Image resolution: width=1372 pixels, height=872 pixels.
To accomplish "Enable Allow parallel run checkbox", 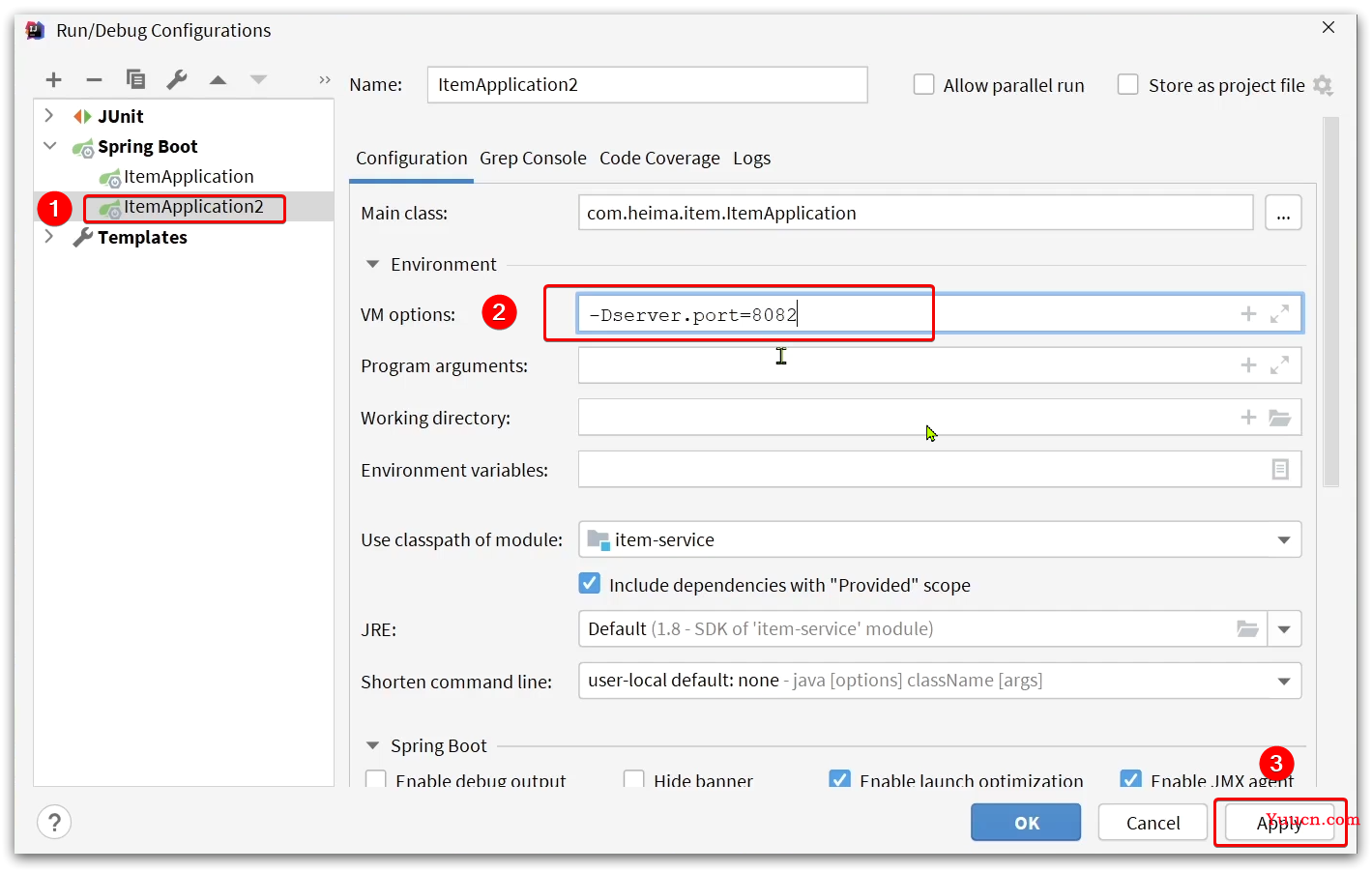I will (x=924, y=85).
